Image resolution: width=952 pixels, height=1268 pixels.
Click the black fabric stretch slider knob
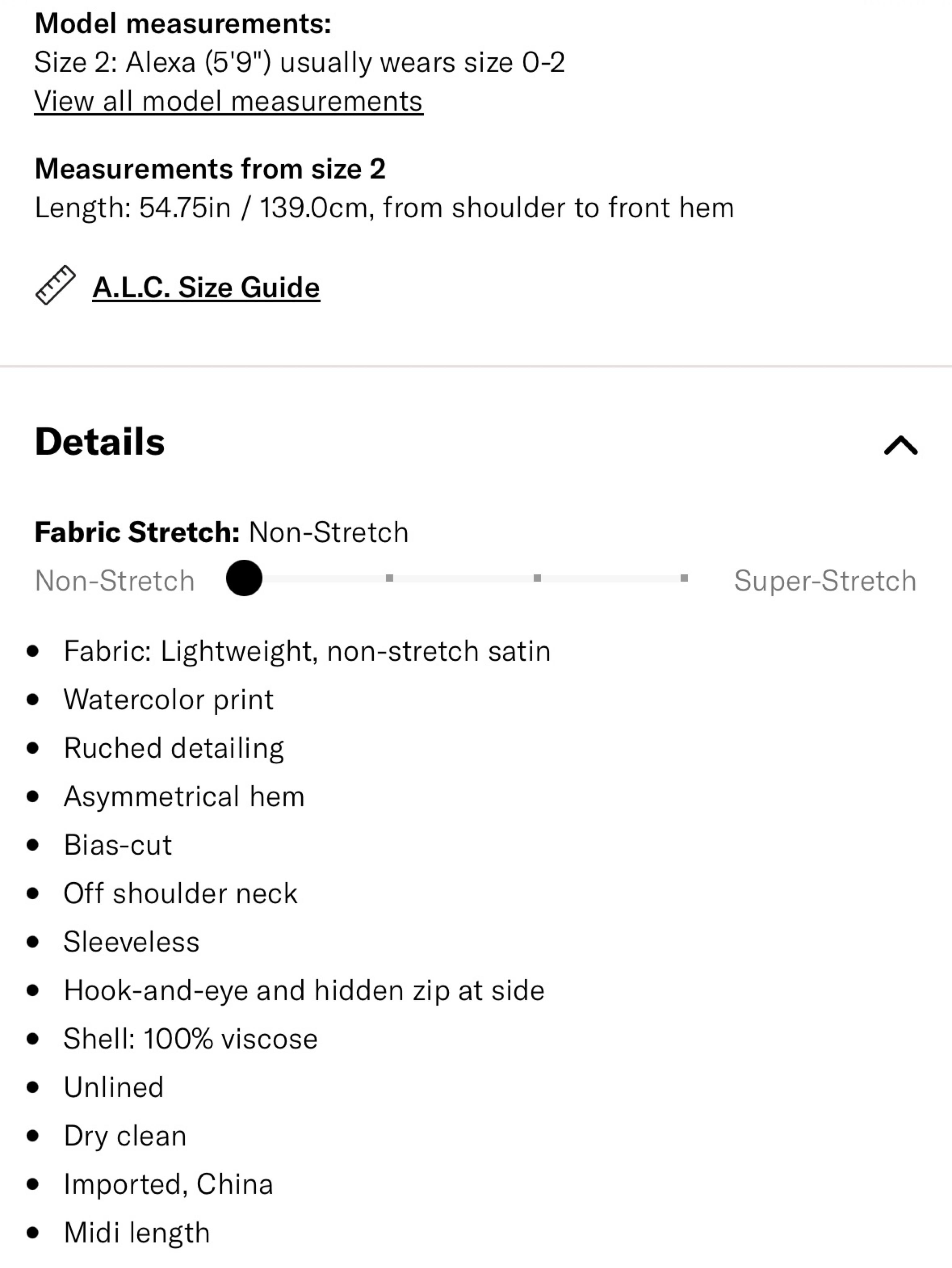pos(244,578)
